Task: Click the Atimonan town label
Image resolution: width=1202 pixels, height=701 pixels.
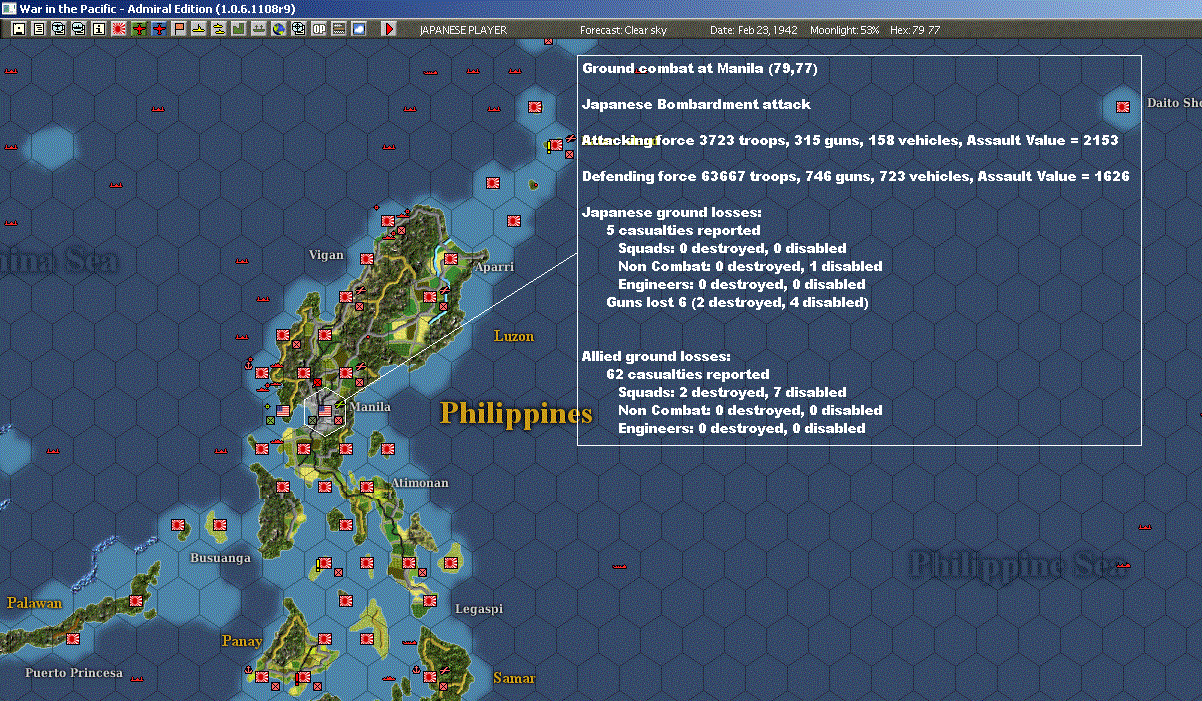Action: 419,482
